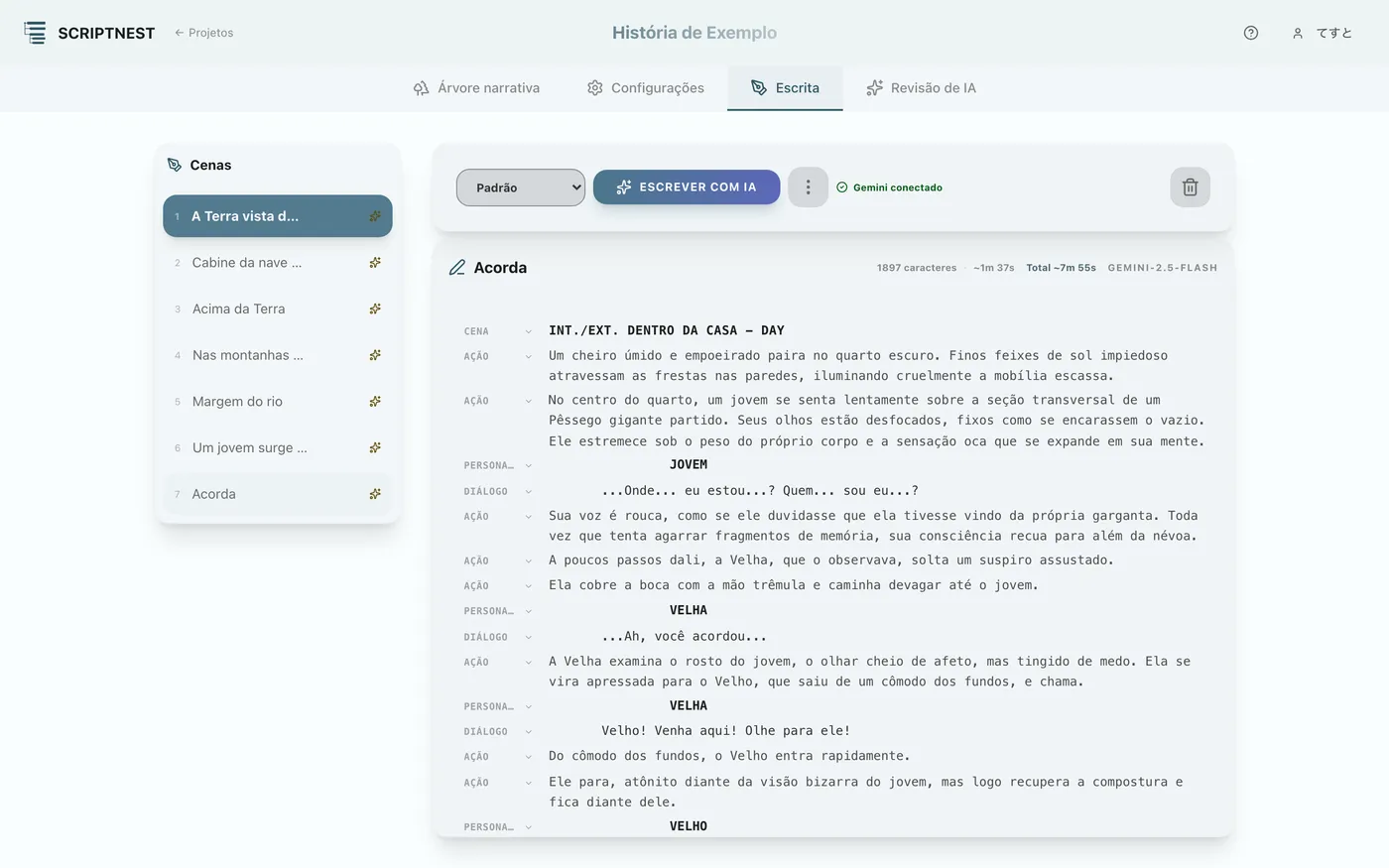Click the 'Velho! Venha aqui! Olhe para ele!' line
This screenshot has width=1389, height=868.
(725, 731)
